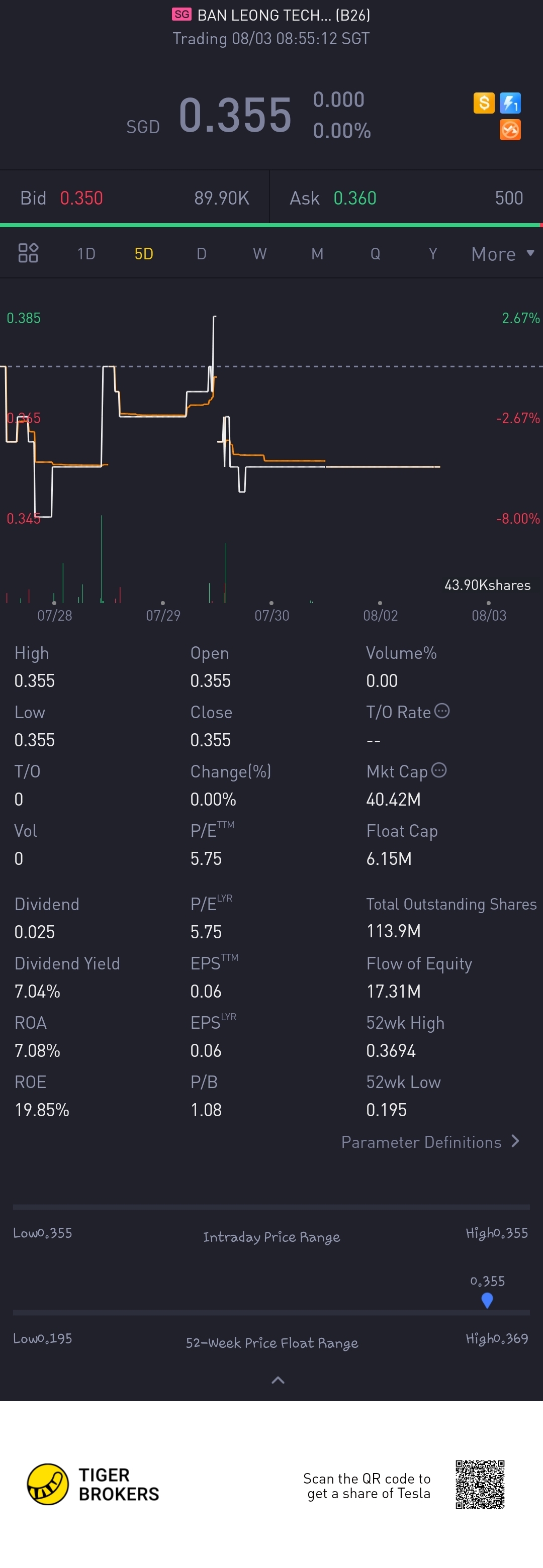Tap the blue lightning bolt badge

[510, 103]
